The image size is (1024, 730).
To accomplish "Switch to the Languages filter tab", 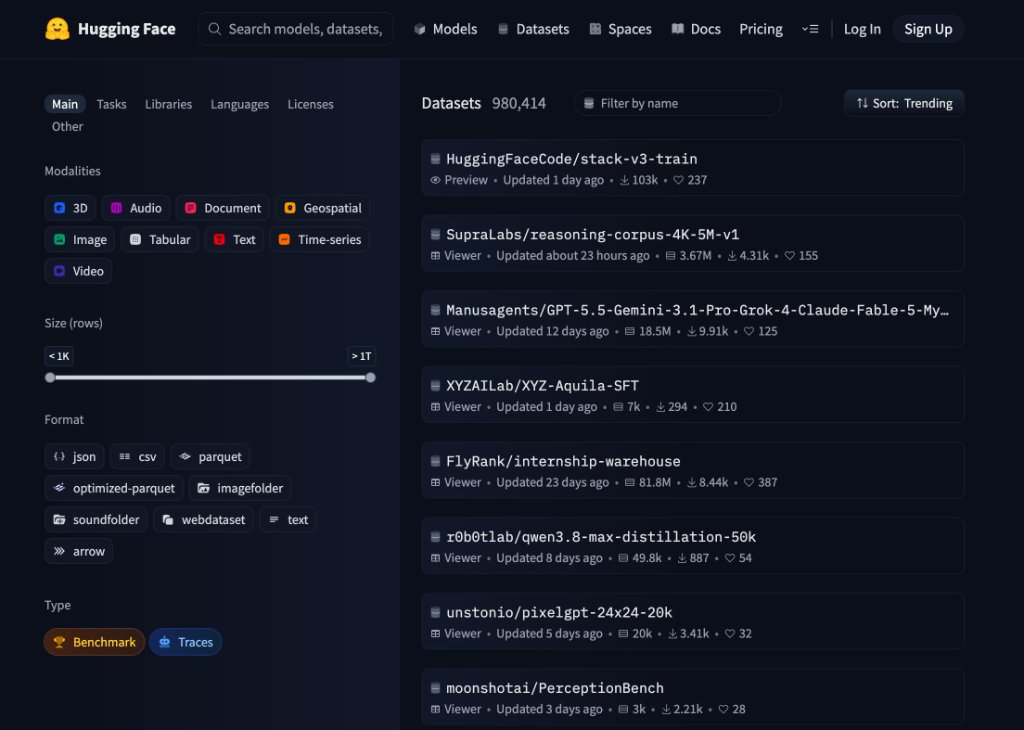I will pos(240,104).
